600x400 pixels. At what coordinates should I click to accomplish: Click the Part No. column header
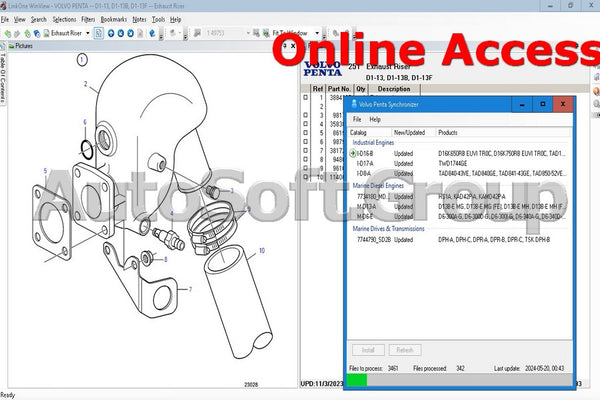[x=339, y=89]
